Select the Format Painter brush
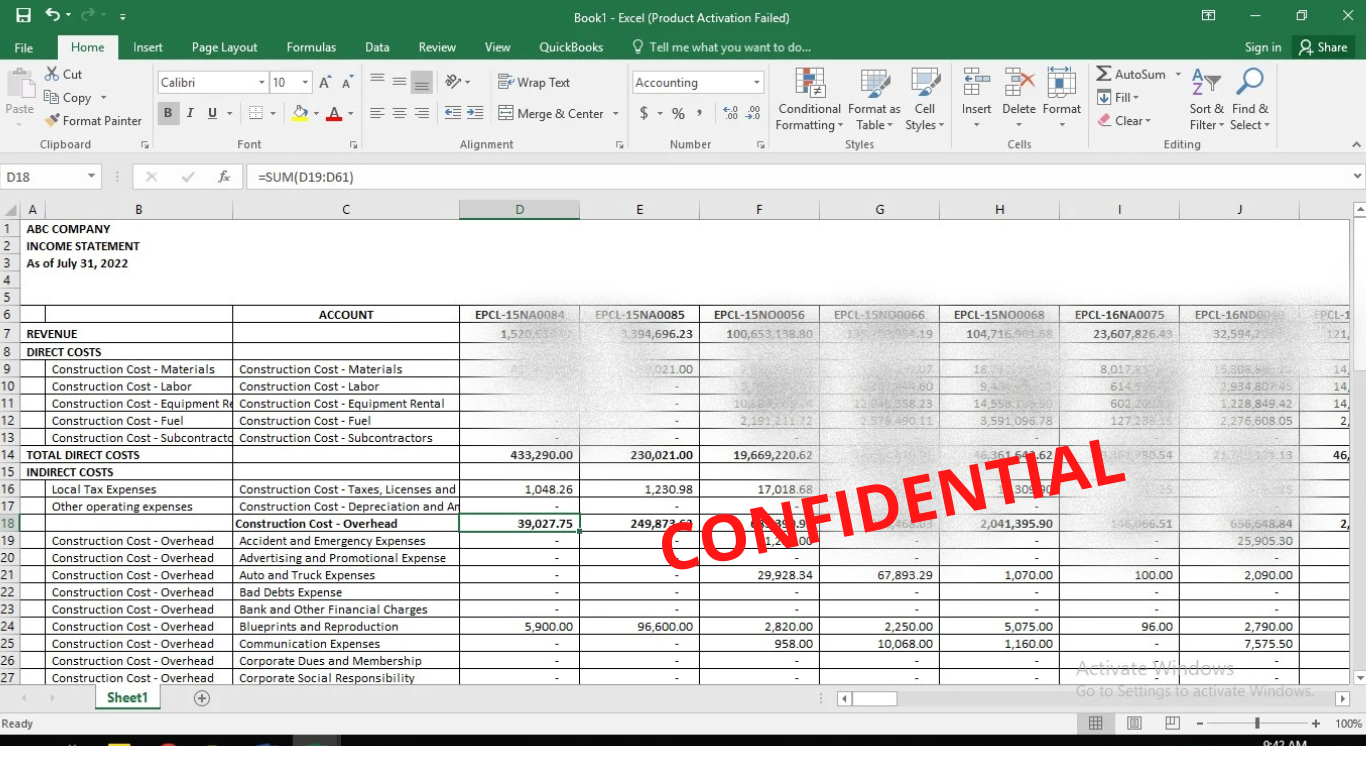The height and width of the screenshot is (768, 1366). pyautogui.click(x=52, y=120)
